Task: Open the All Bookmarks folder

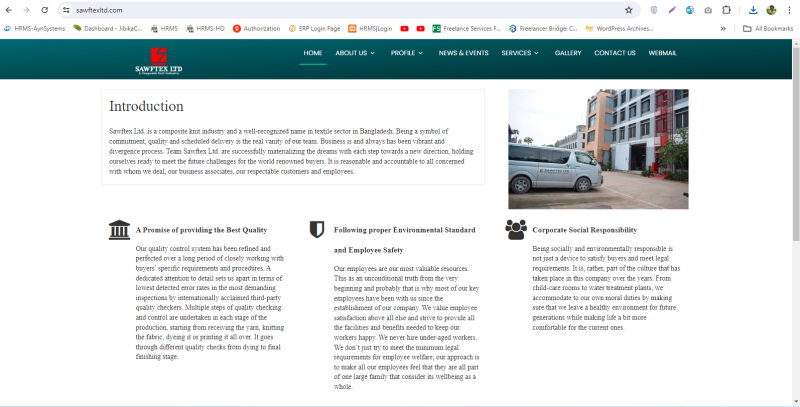Action: click(768, 29)
